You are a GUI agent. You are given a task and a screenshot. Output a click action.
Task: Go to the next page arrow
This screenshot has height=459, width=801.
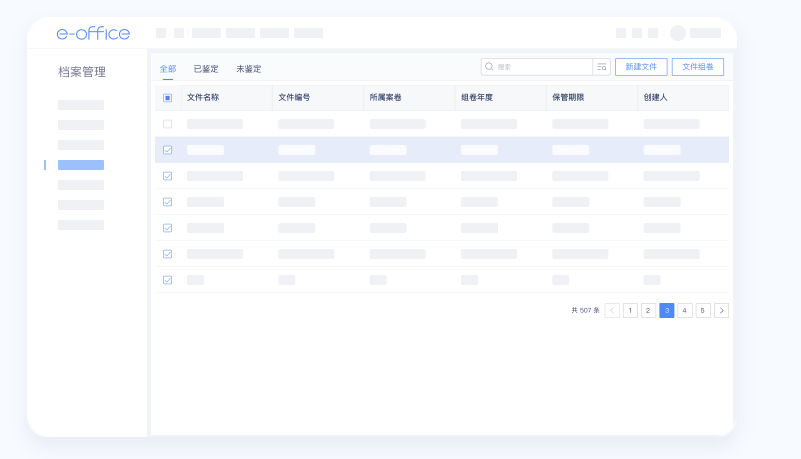[x=721, y=310]
